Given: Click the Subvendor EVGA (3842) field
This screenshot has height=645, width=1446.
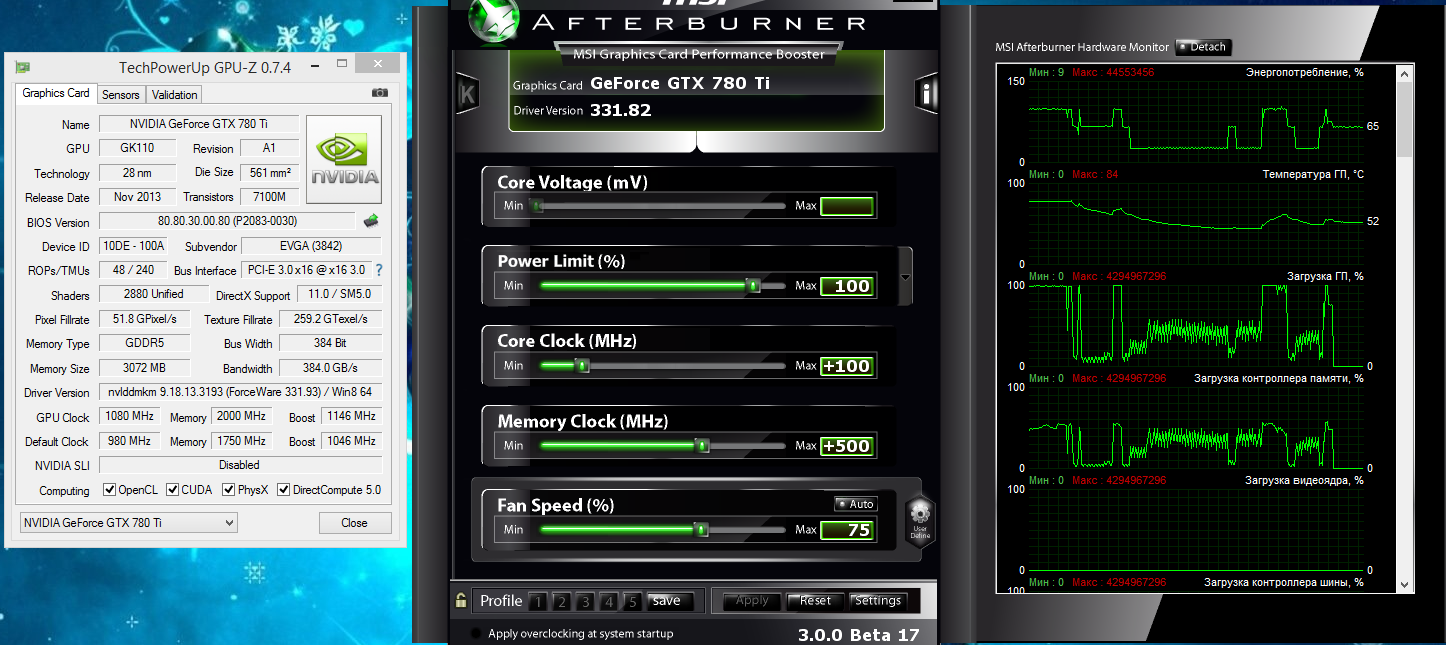Looking at the screenshot, I should pos(311,246).
